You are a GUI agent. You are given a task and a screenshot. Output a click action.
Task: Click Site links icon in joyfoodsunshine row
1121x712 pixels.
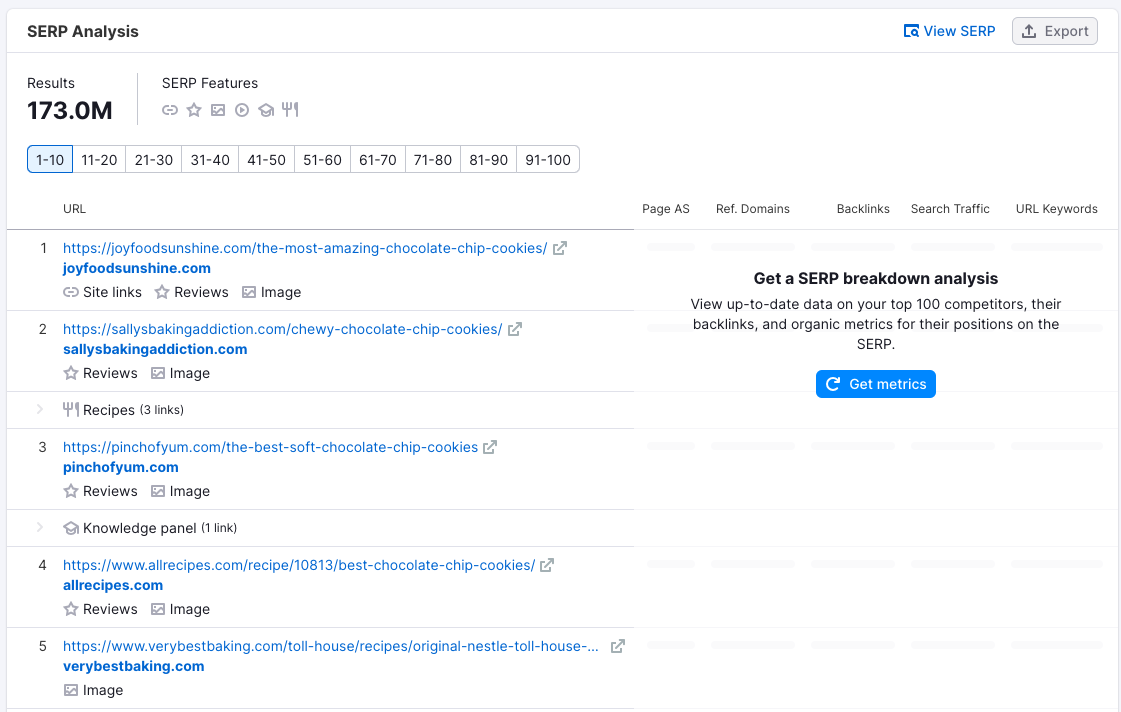(x=71, y=292)
